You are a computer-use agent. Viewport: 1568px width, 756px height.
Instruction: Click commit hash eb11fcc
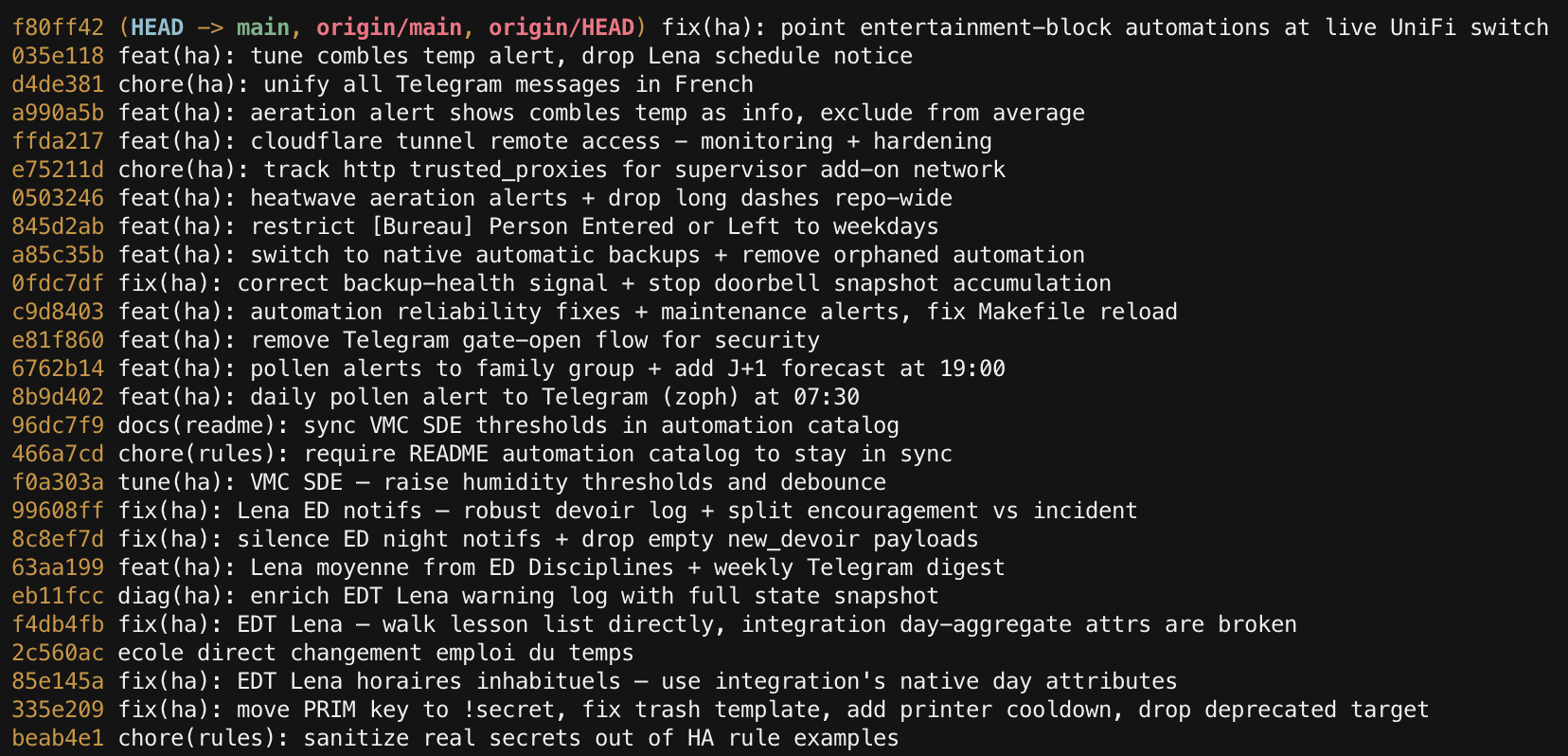pyautogui.click(x=58, y=596)
